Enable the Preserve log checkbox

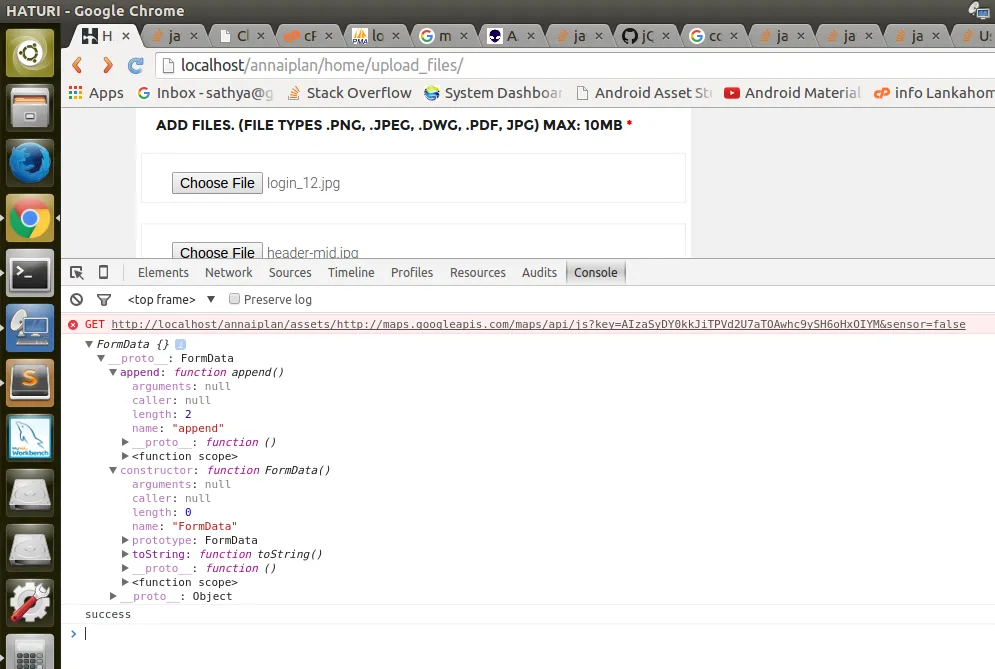pyautogui.click(x=234, y=299)
